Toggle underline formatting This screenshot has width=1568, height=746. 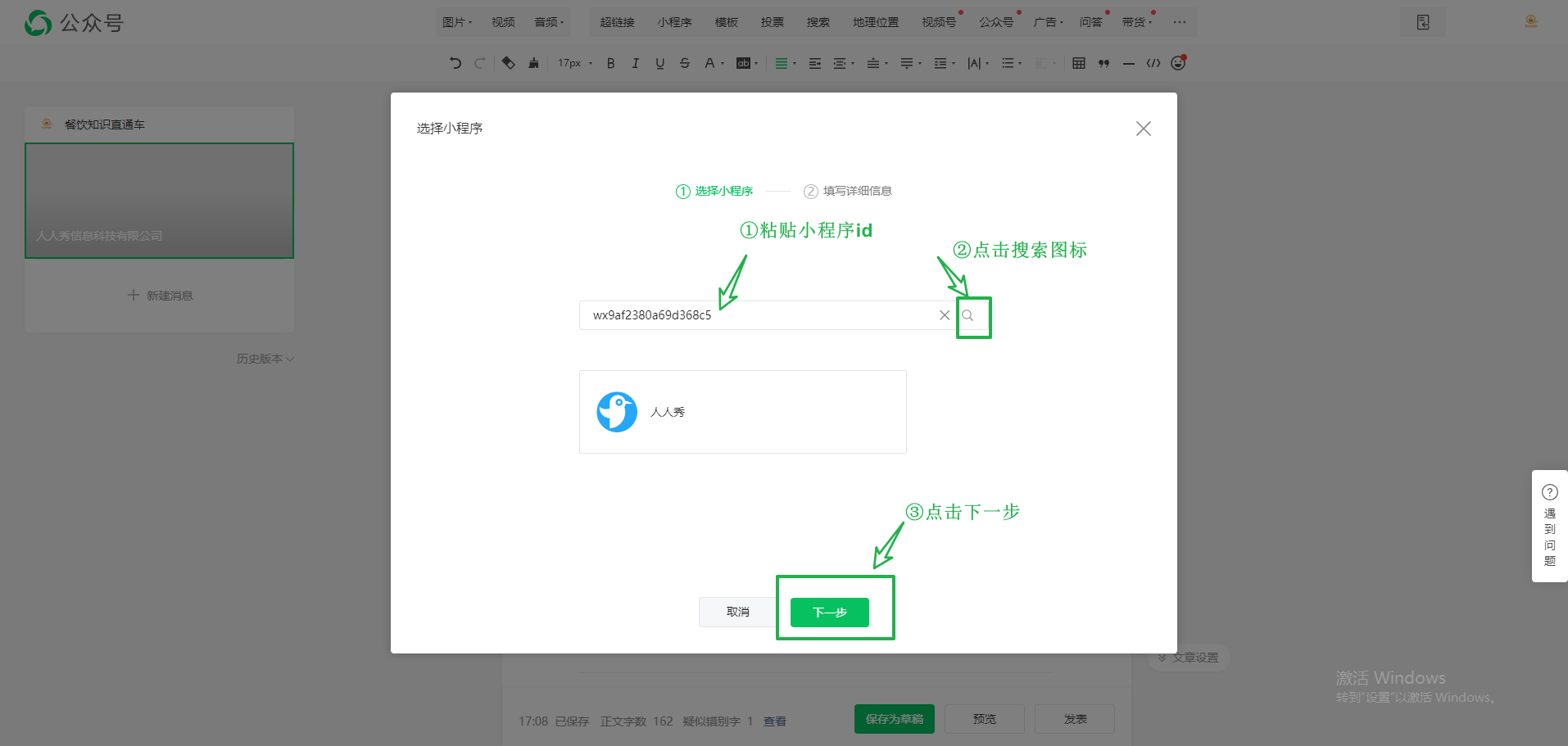[660, 63]
